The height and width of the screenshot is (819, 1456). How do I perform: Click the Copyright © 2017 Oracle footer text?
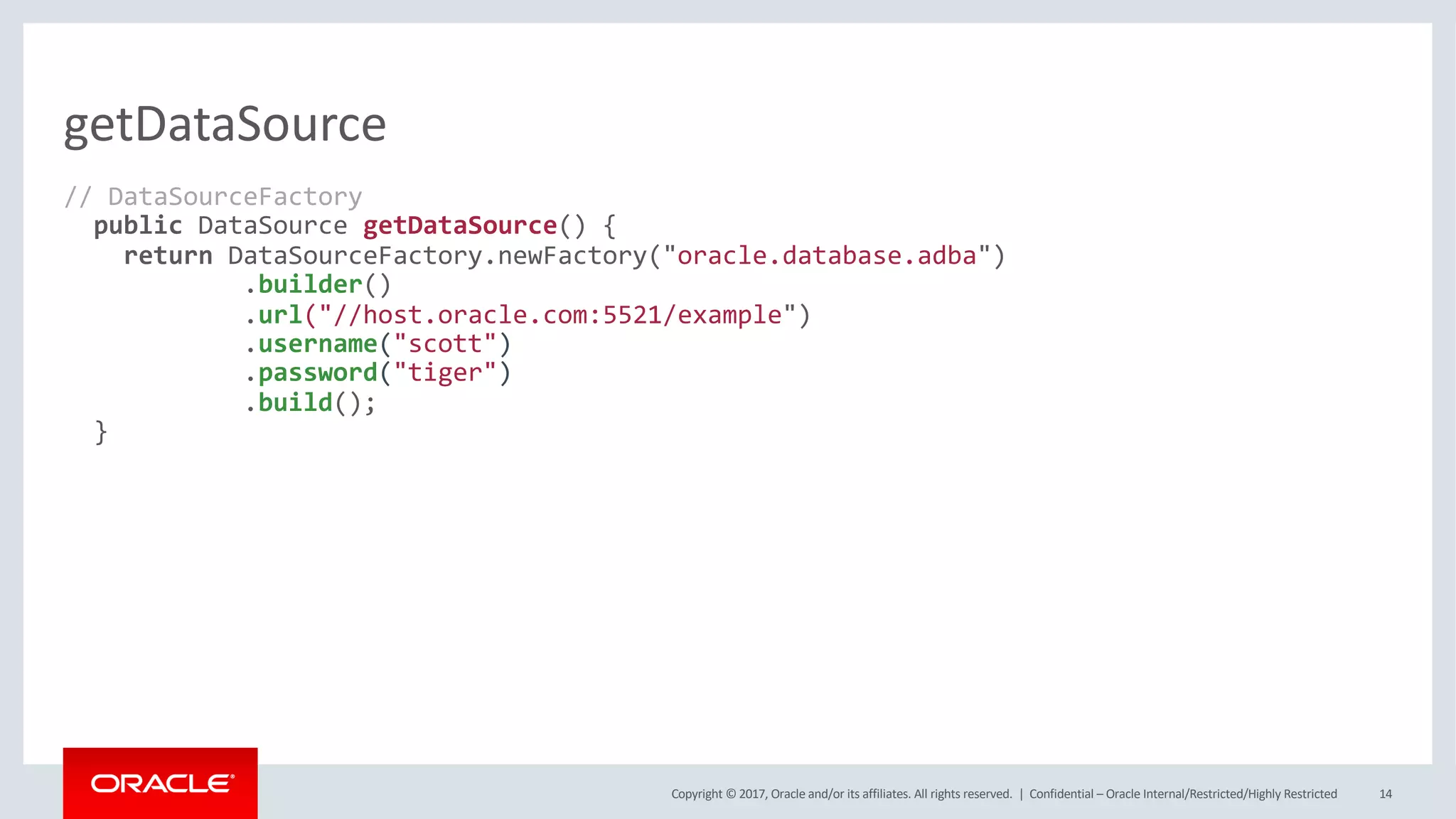(841, 794)
